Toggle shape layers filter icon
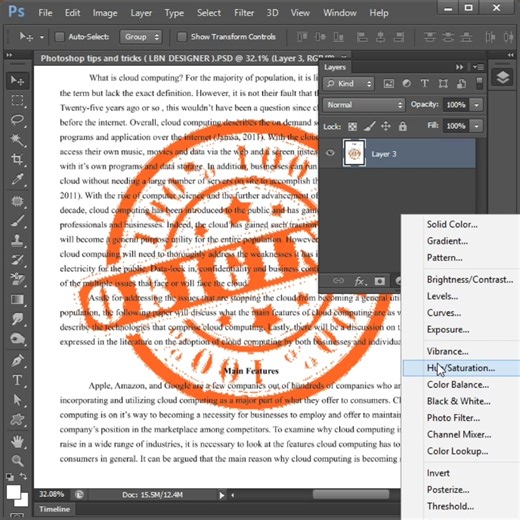Image resolution: width=520 pixels, height=520 pixels. (x=443, y=83)
